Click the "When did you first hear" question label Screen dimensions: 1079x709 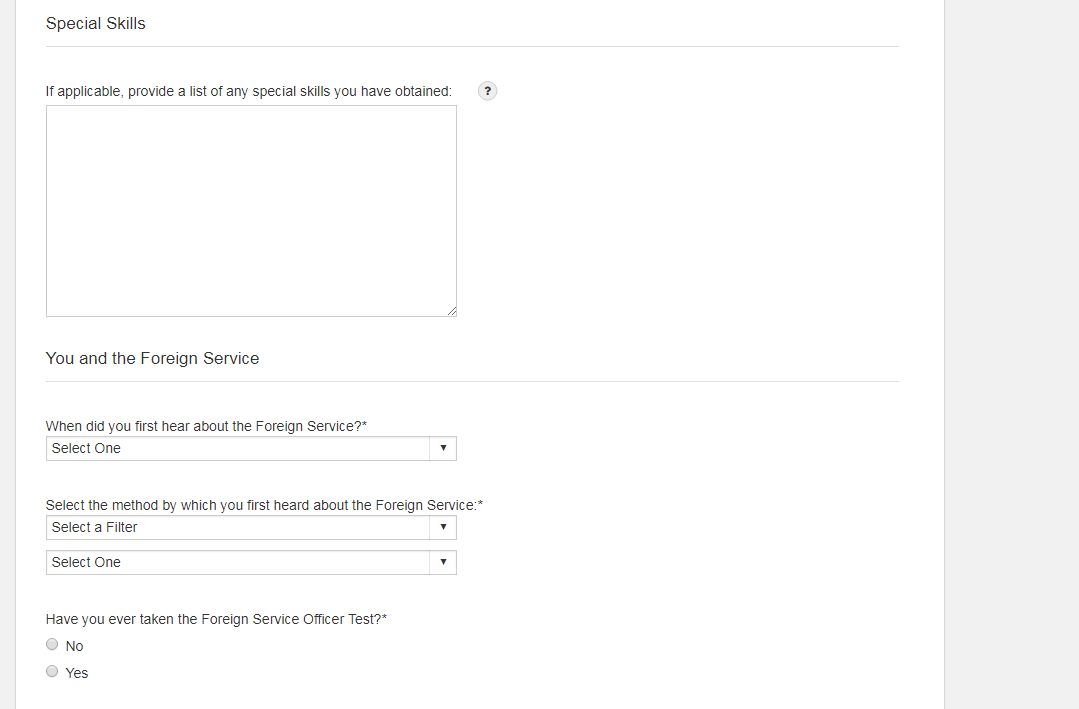coord(206,427)
